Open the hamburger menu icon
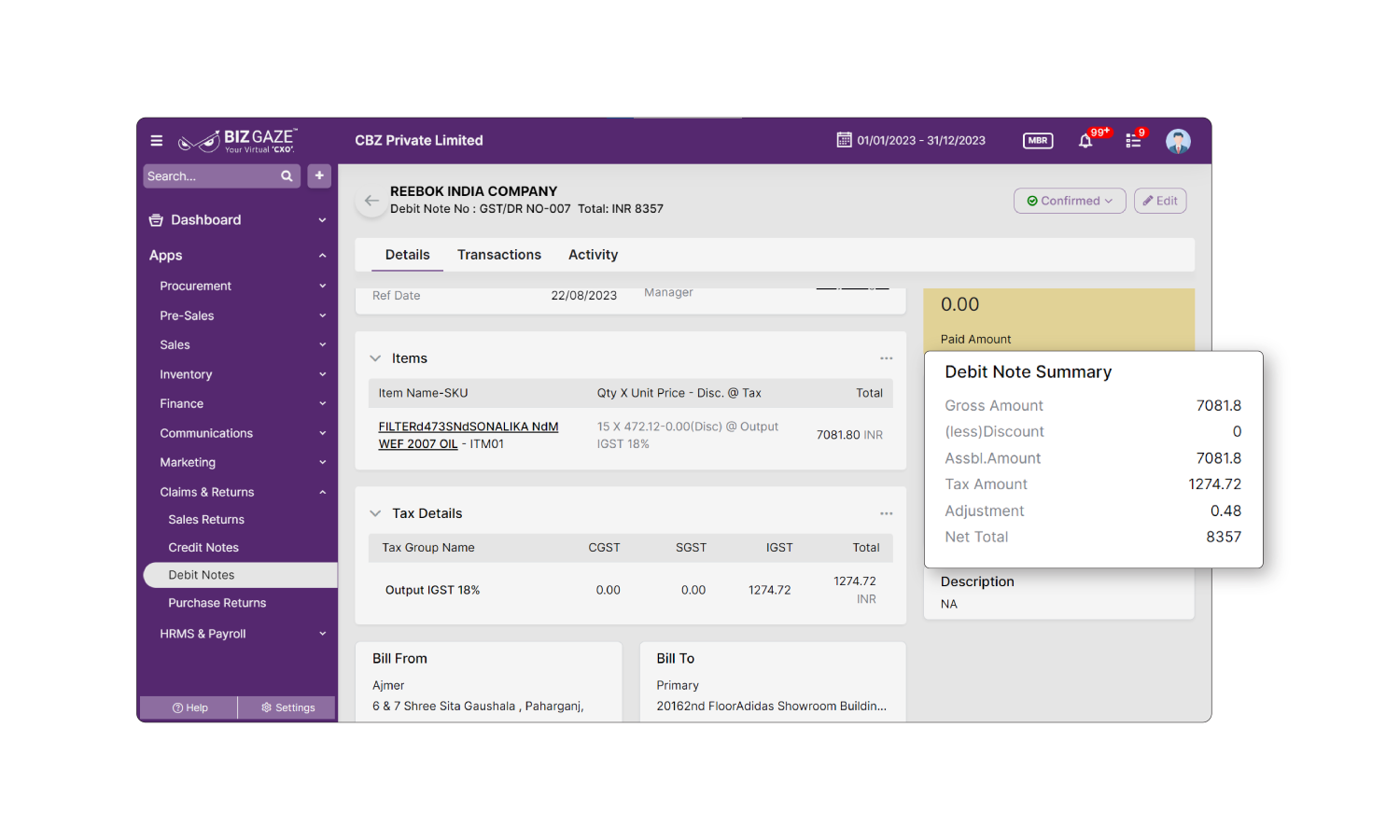Screen dimensions: 1400x840 [x=157, y=141]
